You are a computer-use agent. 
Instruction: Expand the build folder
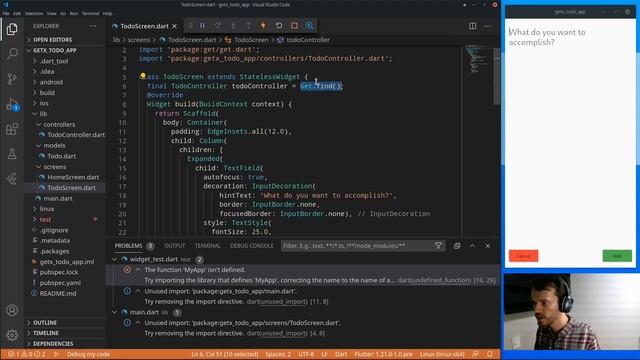[x=47, y=93]
